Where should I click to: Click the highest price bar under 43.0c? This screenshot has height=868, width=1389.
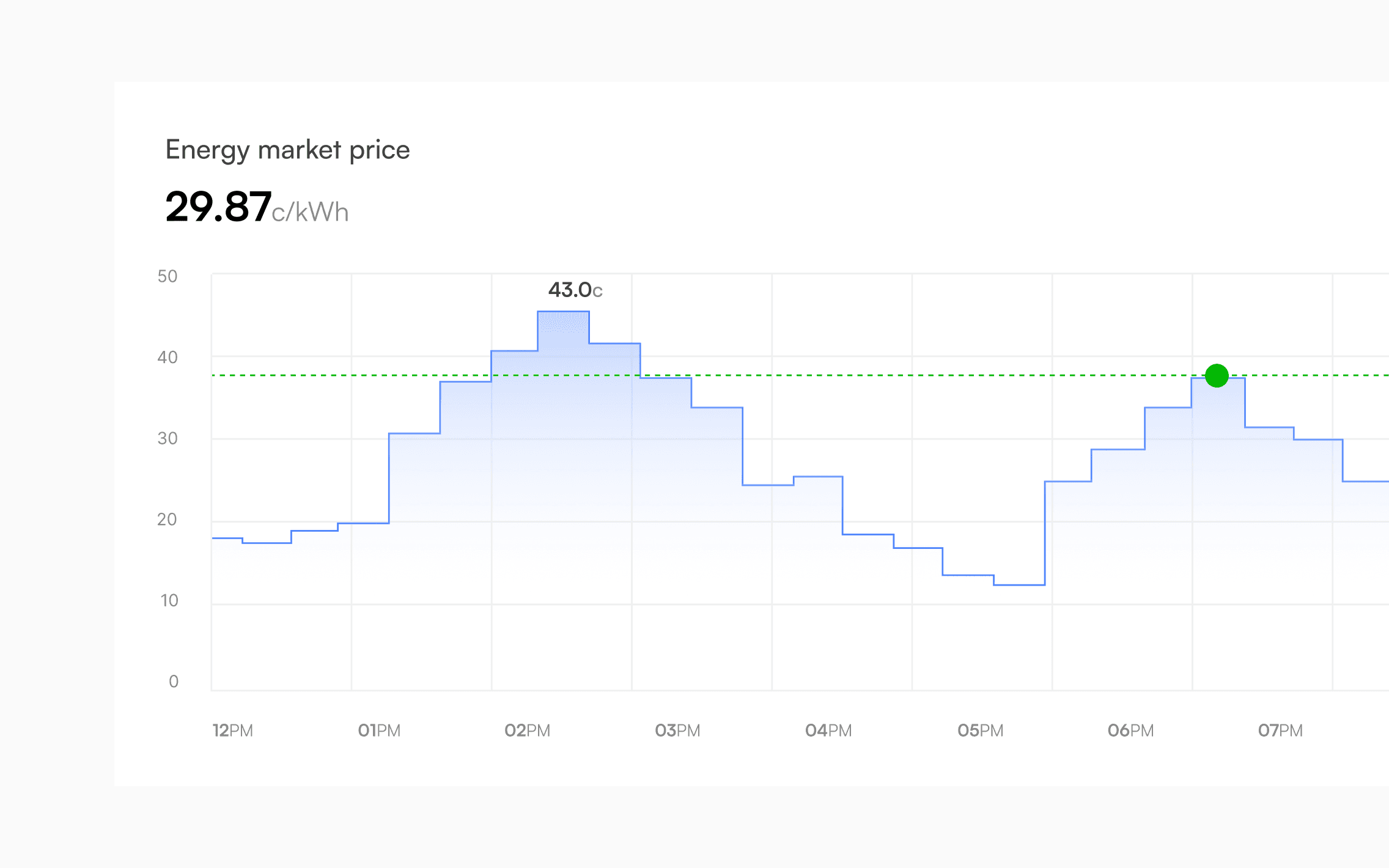(563, 500)
